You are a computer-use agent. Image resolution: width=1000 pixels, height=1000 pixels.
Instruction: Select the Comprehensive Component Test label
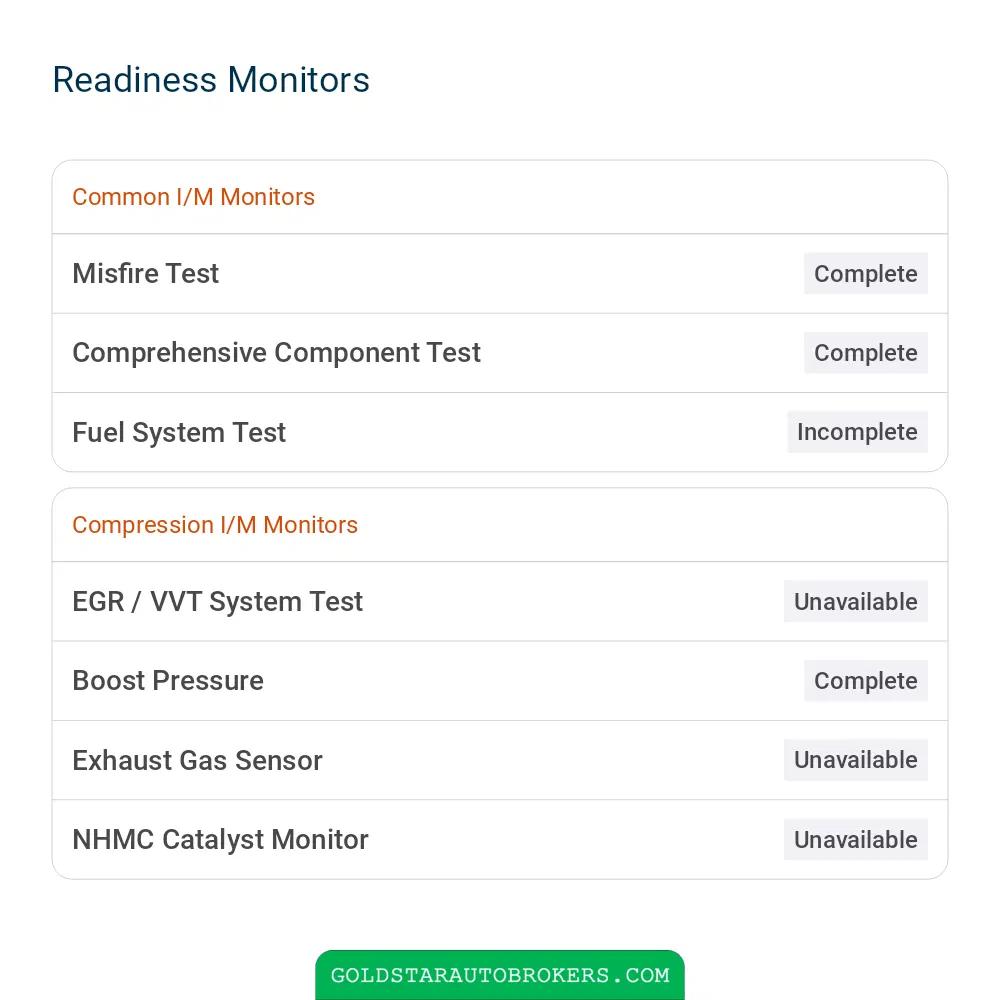(276, 353)
